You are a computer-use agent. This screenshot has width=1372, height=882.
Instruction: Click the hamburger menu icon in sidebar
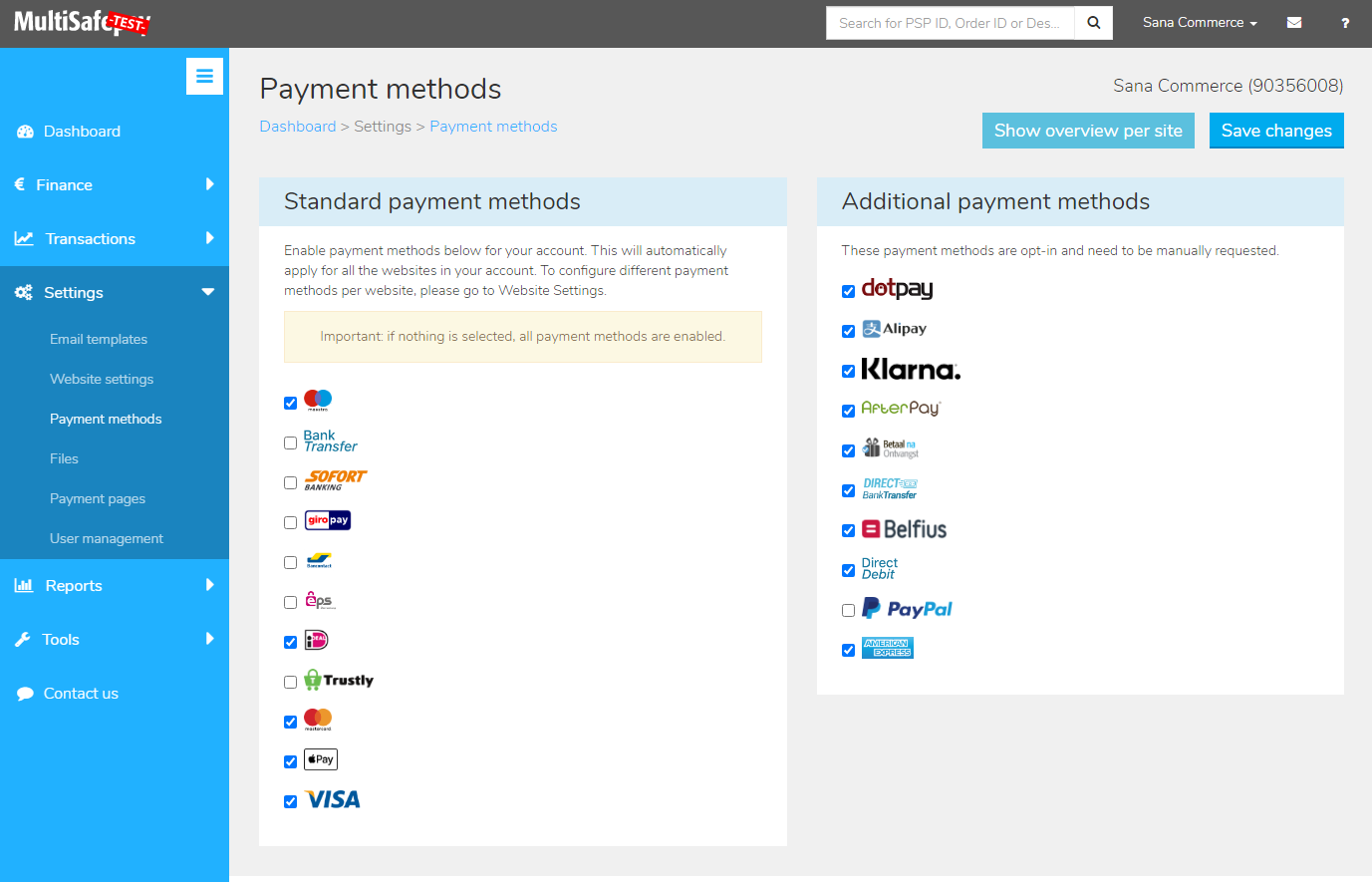click(204, 76)
